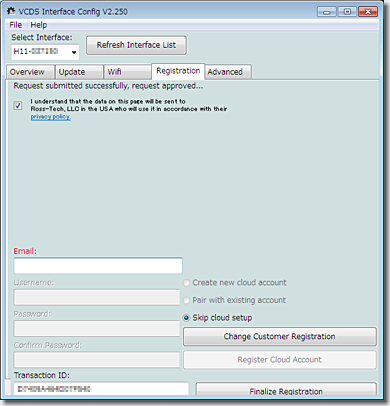Screen dimensions: 390x406
Task: Uncheck the data consent checkbox
Action: [x=18, y=106]
